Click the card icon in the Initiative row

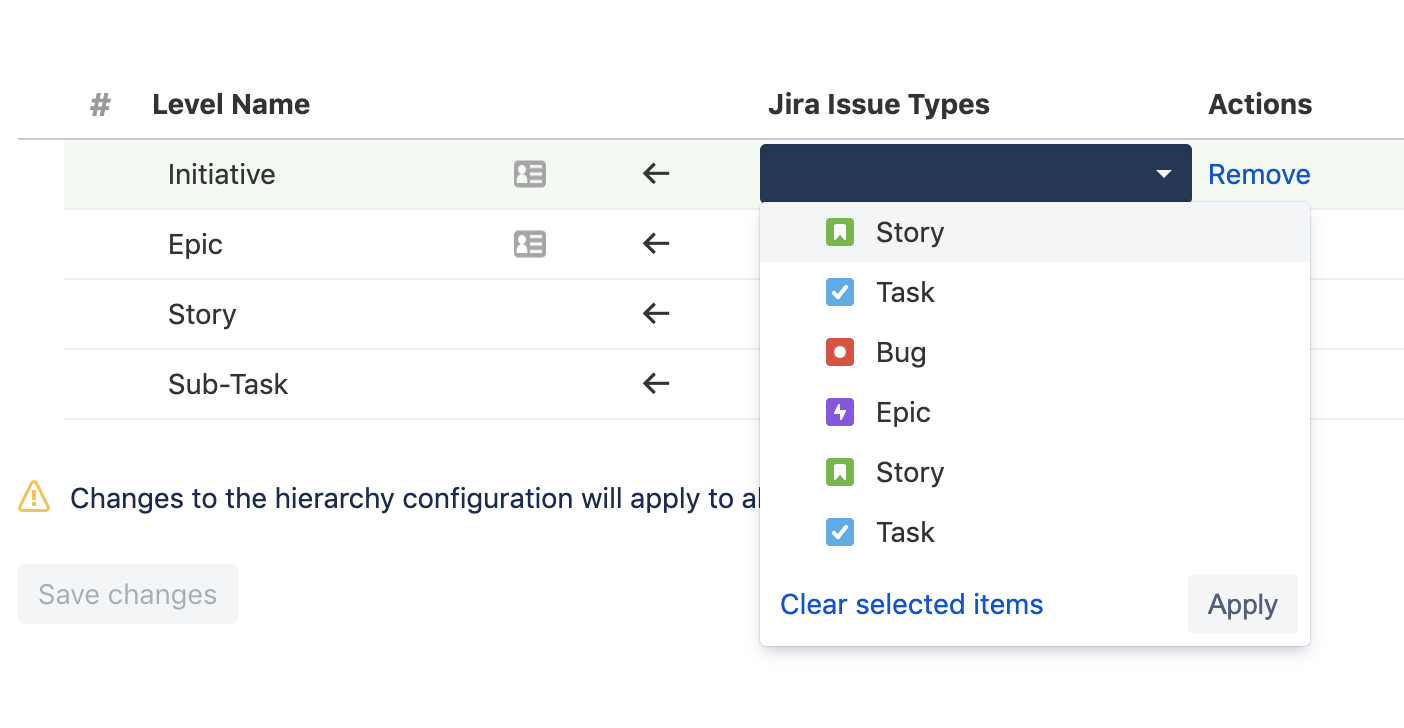530,174
